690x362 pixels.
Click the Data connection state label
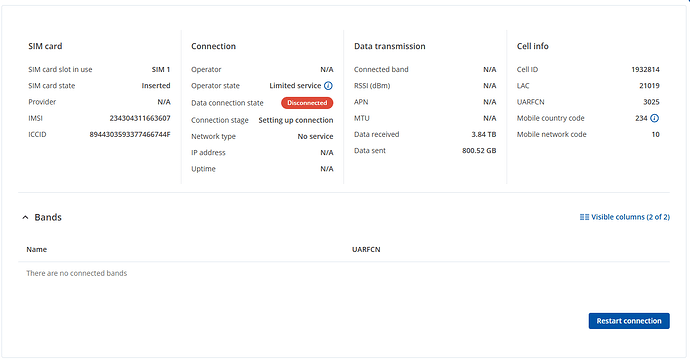coord(227,103)
